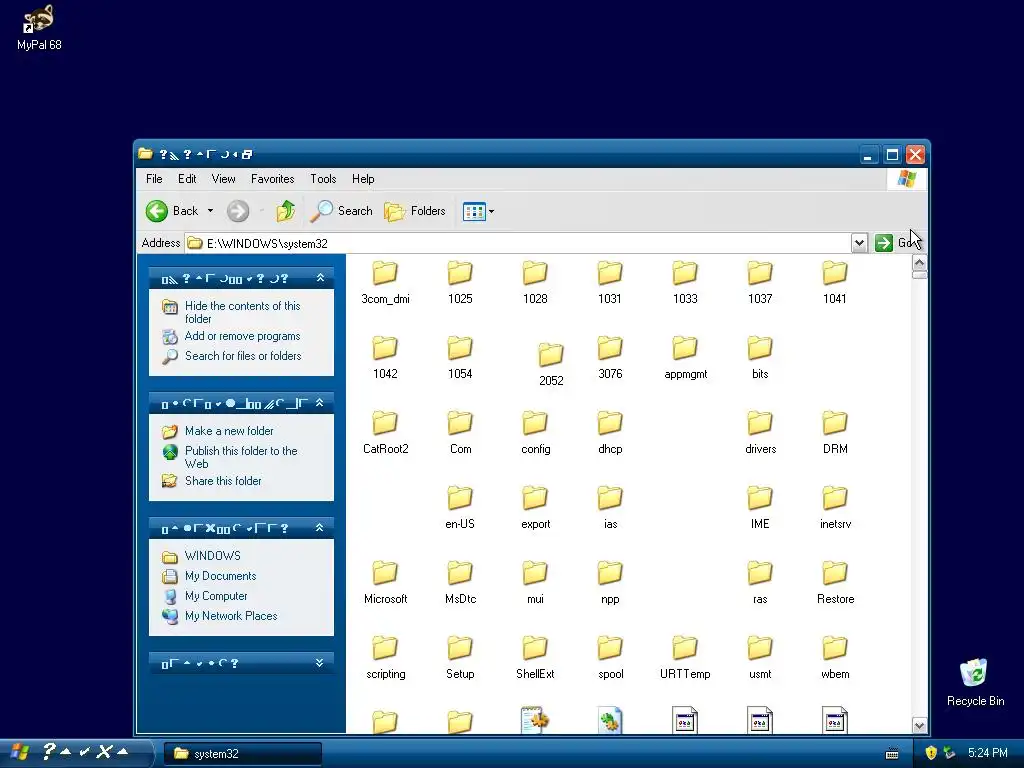This screenshot has width=1024, height=768.
Task: Select the Restore folder
Action: (835, 583)
